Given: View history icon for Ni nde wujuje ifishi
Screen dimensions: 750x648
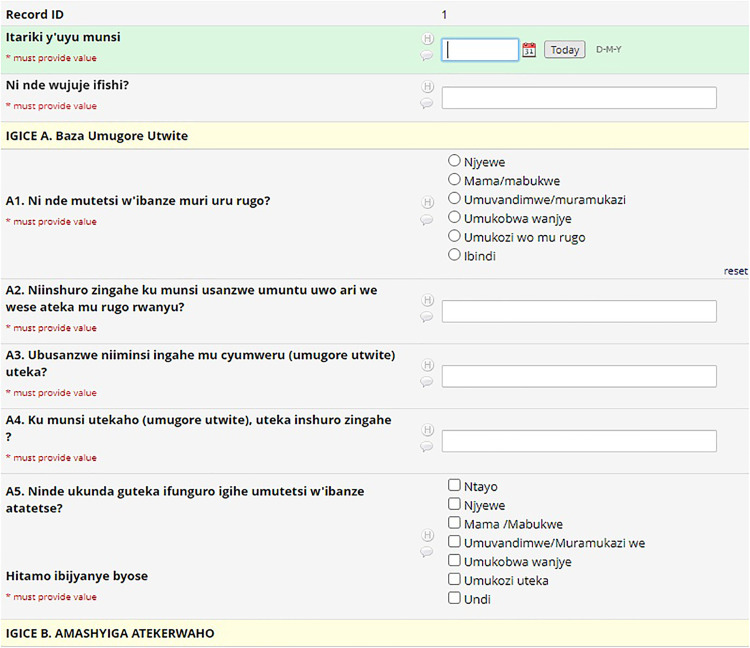Looking at the screenshot, I should [428, 87].
